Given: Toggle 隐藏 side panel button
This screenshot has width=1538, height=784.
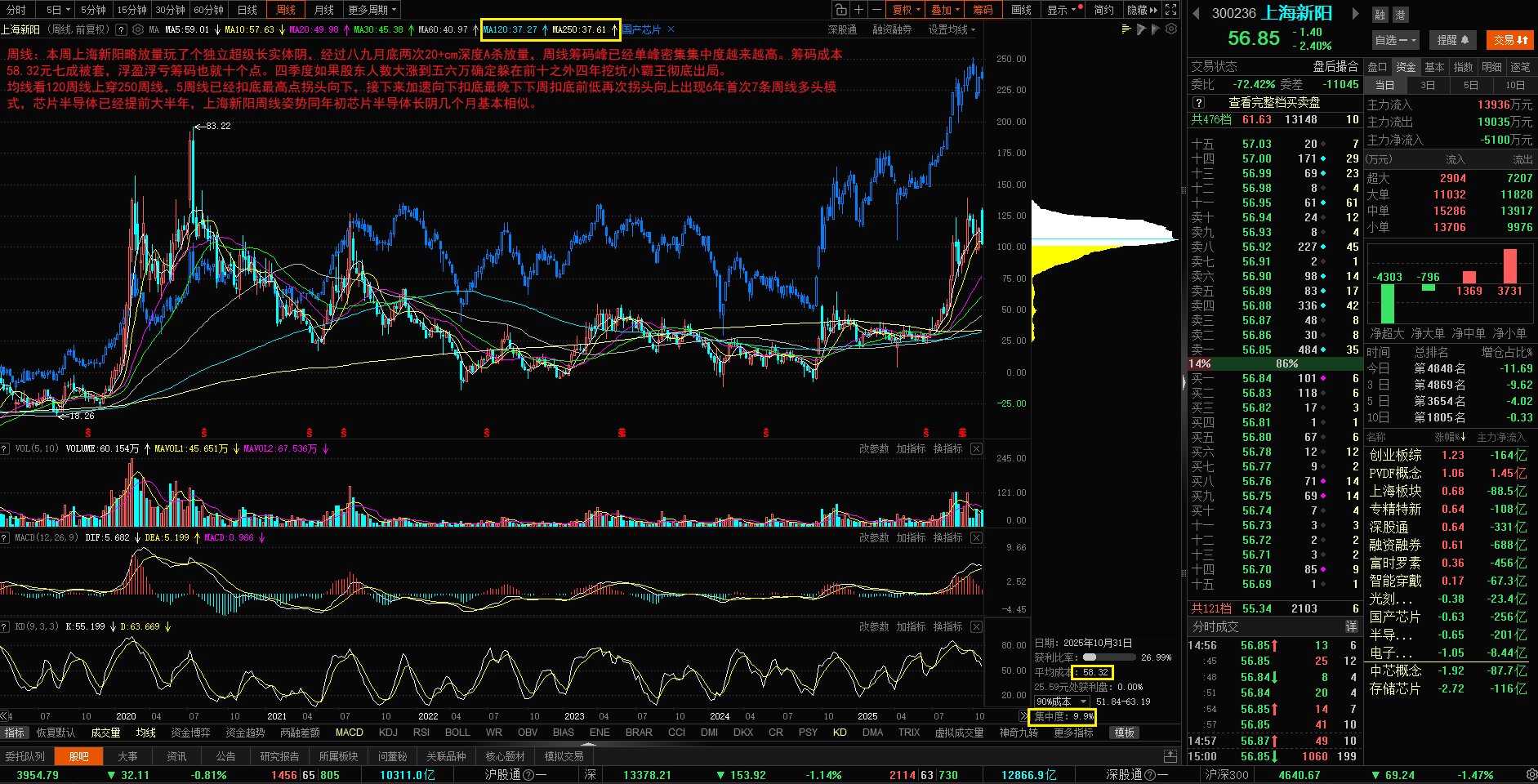Looking at the screenshot, I should pos(1141,10).
